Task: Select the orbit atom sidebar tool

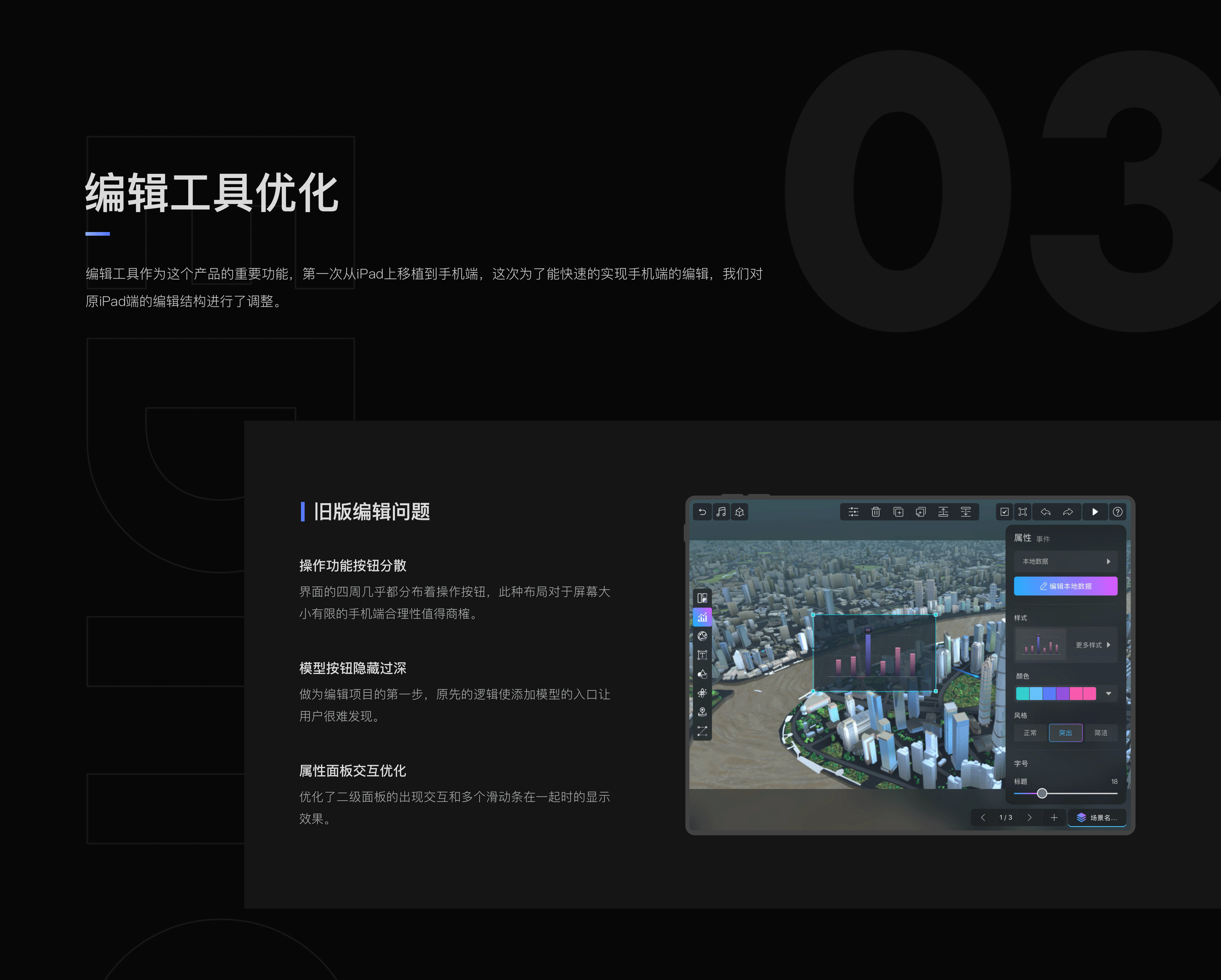Action: [x=702, y=693]
